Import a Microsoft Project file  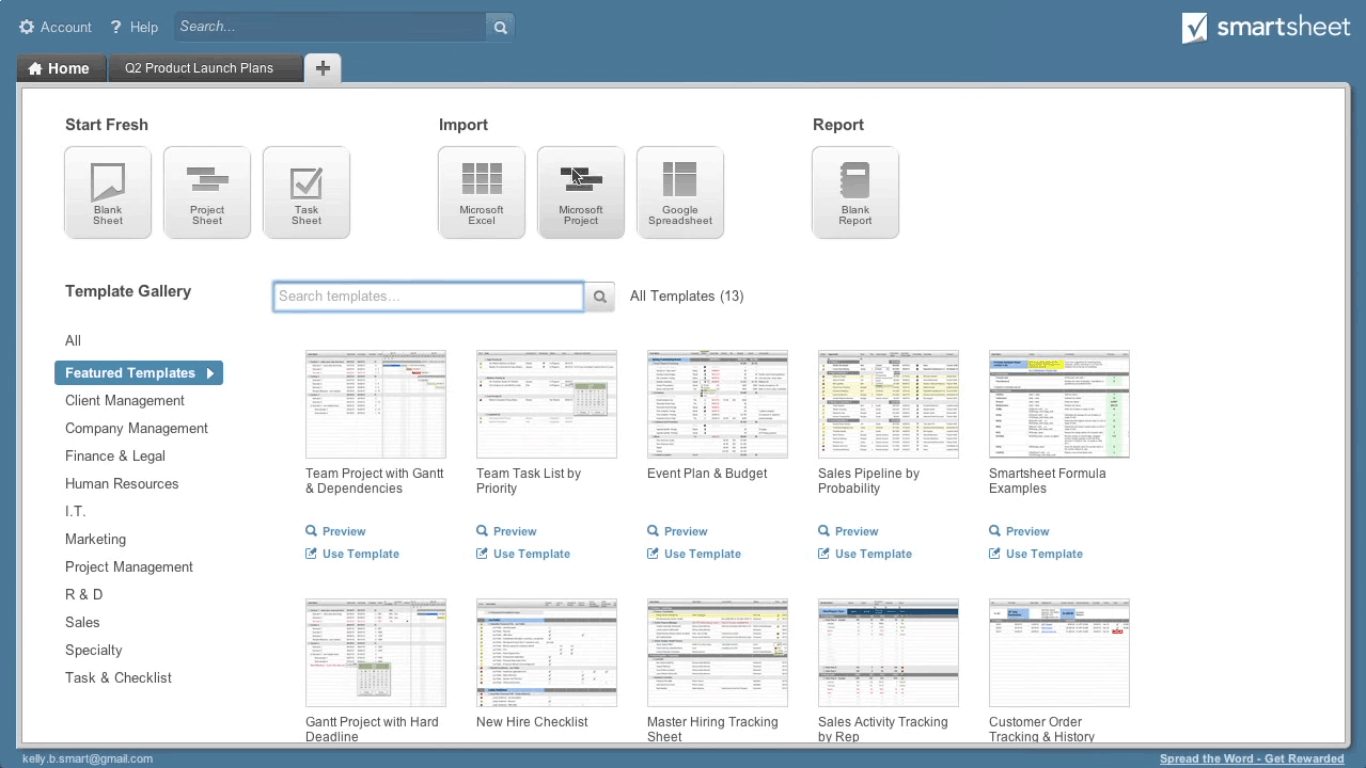point(581,192)
